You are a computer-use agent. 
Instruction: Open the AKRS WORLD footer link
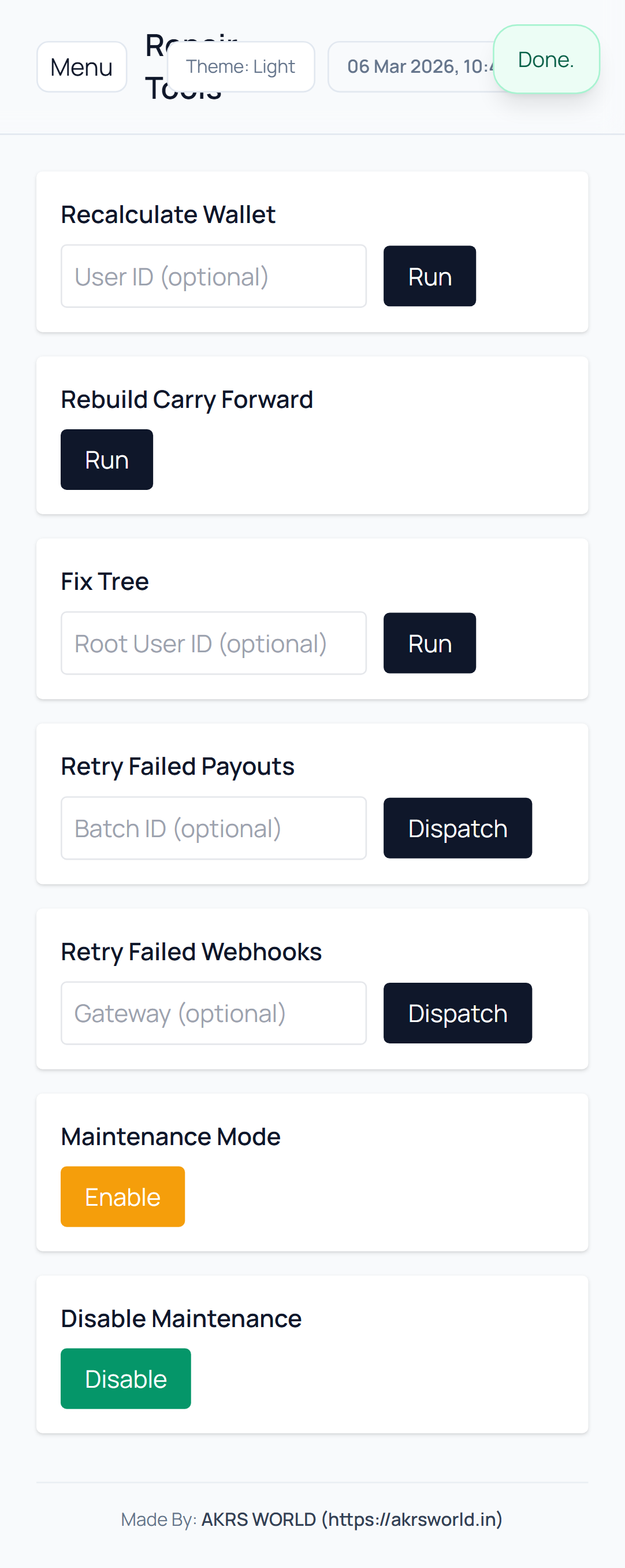[x=352, y=1519]
